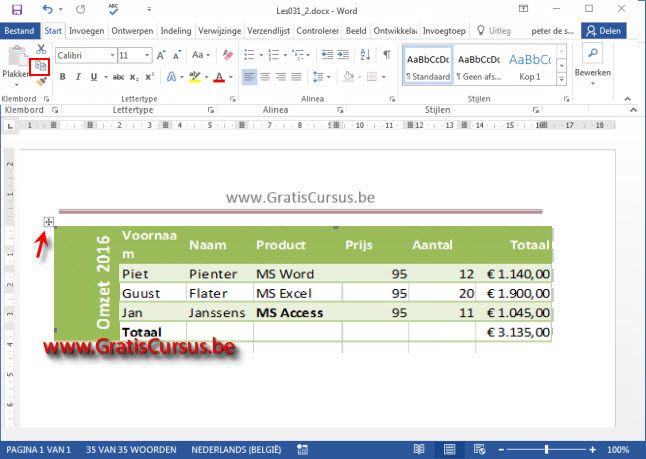Decrease paragraph indent
This screenshot has height=459, width=646.
327,55
